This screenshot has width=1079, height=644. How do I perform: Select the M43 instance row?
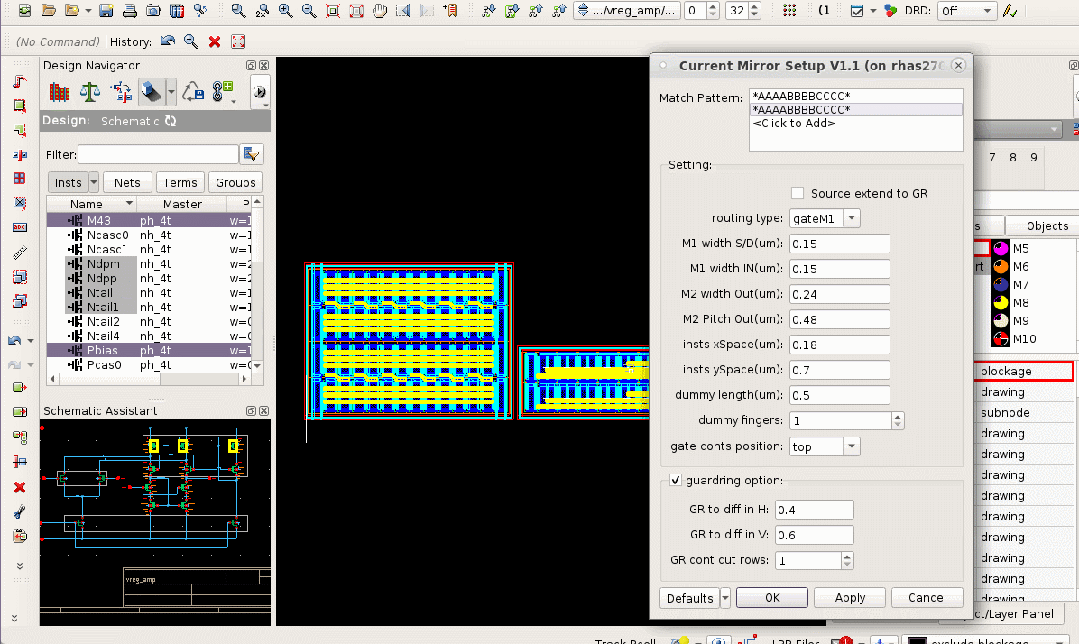click(149, 220)
